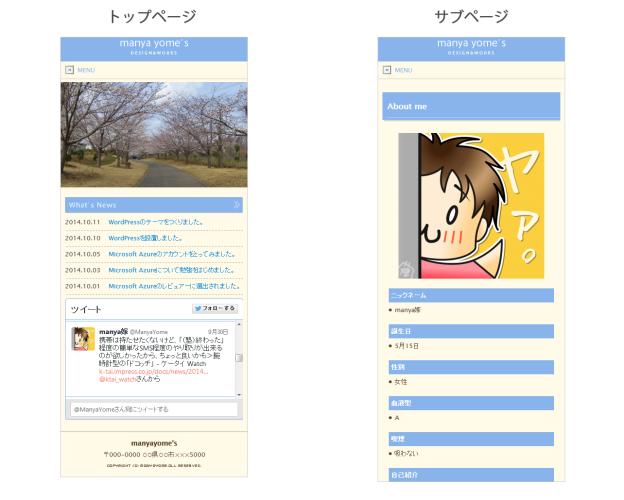This screenshot has height=500, width=624.
Task: Click the 性別 section heading
Action: click(471, 367)
